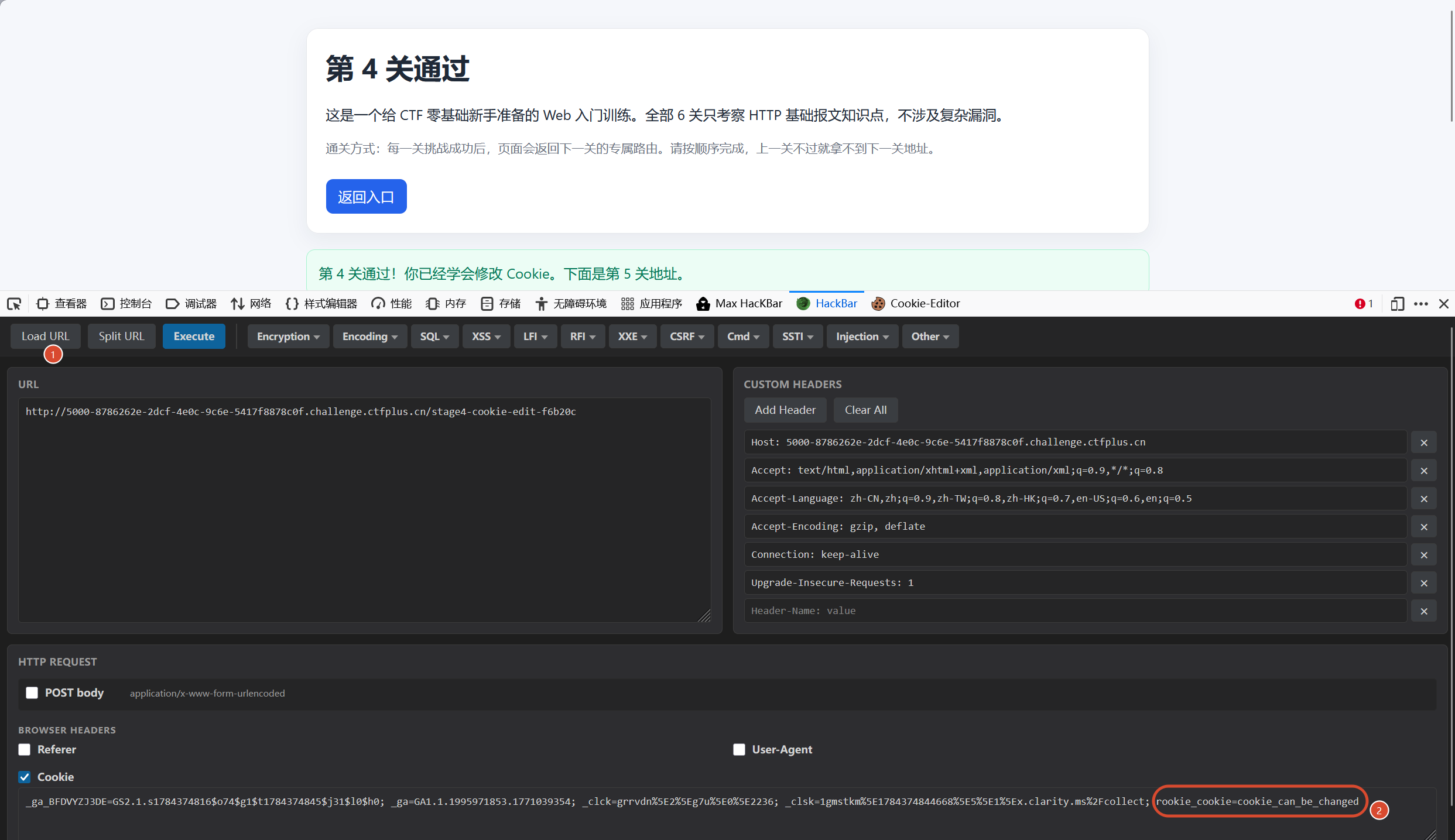Click inside the URL text area
1455x840 pixels.
point(364,510)
